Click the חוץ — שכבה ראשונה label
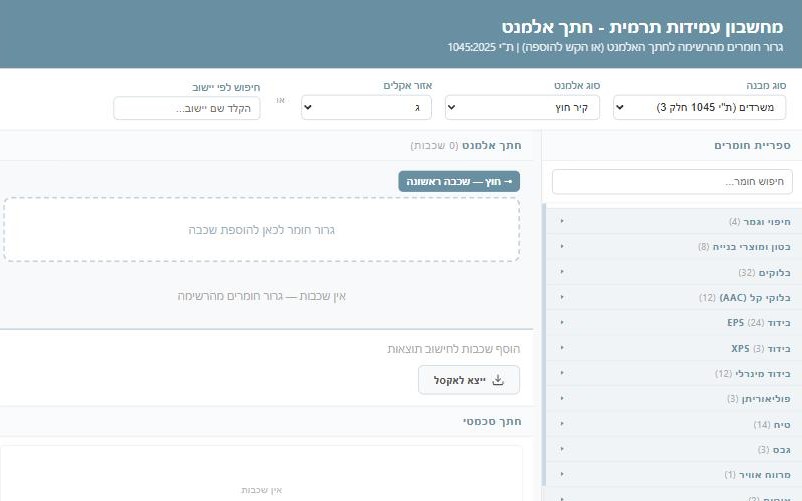 [x=459, y=181]
